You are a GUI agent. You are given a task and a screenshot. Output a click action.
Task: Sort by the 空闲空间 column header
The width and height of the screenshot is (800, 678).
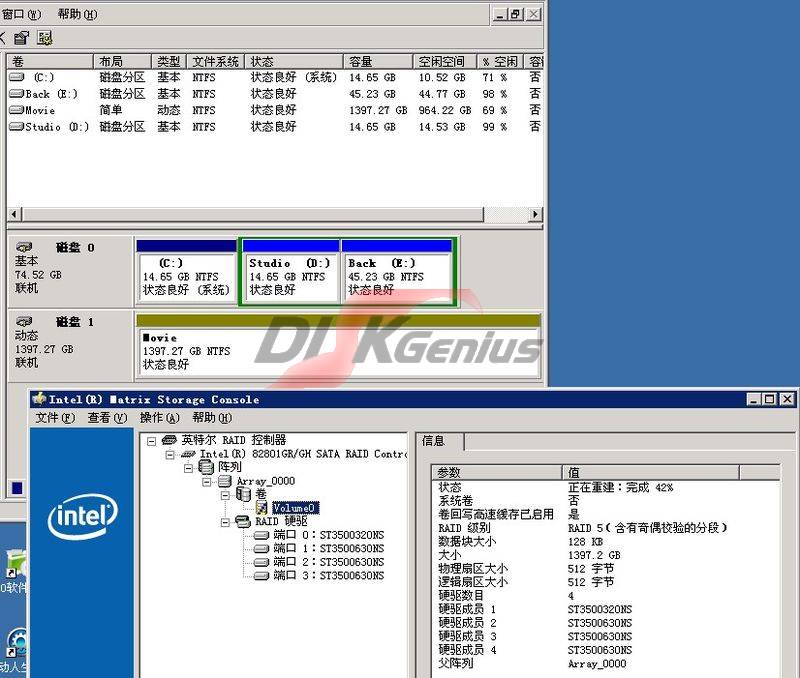445,62
